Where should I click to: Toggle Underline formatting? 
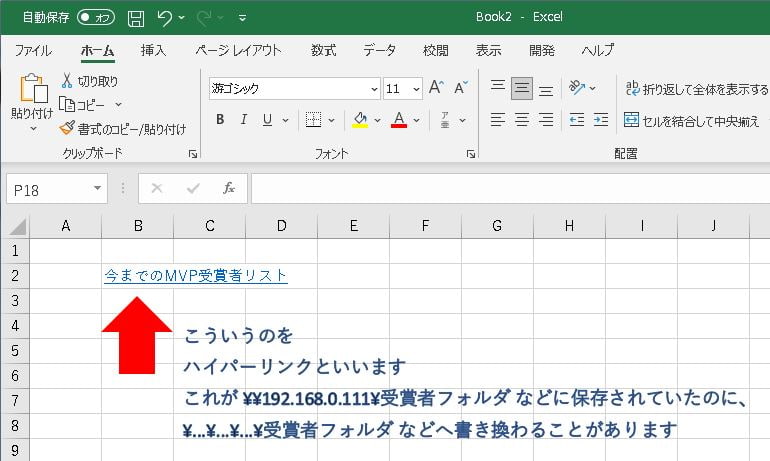267,119
